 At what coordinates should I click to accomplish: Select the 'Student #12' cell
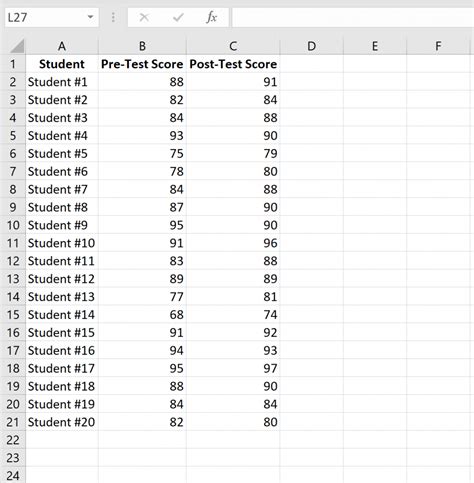[62, 279]
